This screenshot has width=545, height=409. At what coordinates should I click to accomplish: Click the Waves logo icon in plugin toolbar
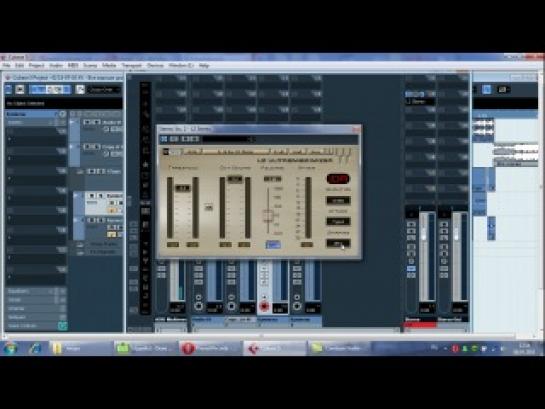(x=166, y=152)
